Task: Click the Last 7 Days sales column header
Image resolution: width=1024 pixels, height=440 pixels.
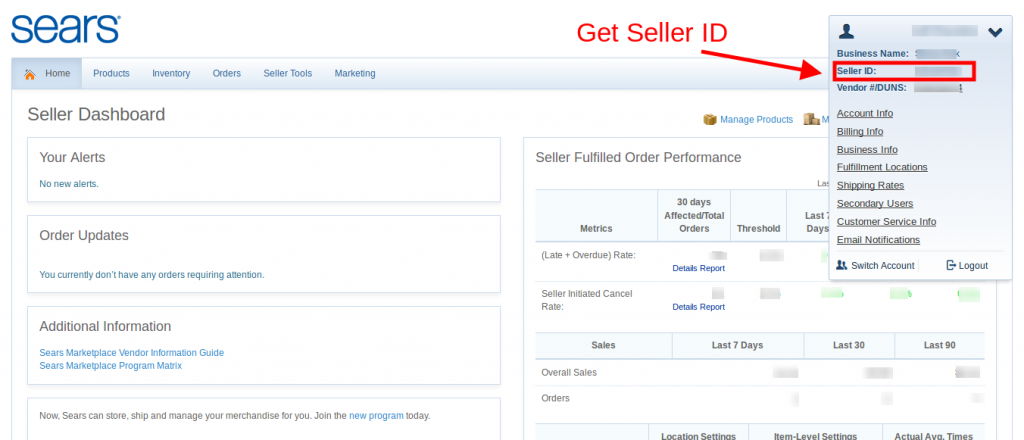Action: 737,345
